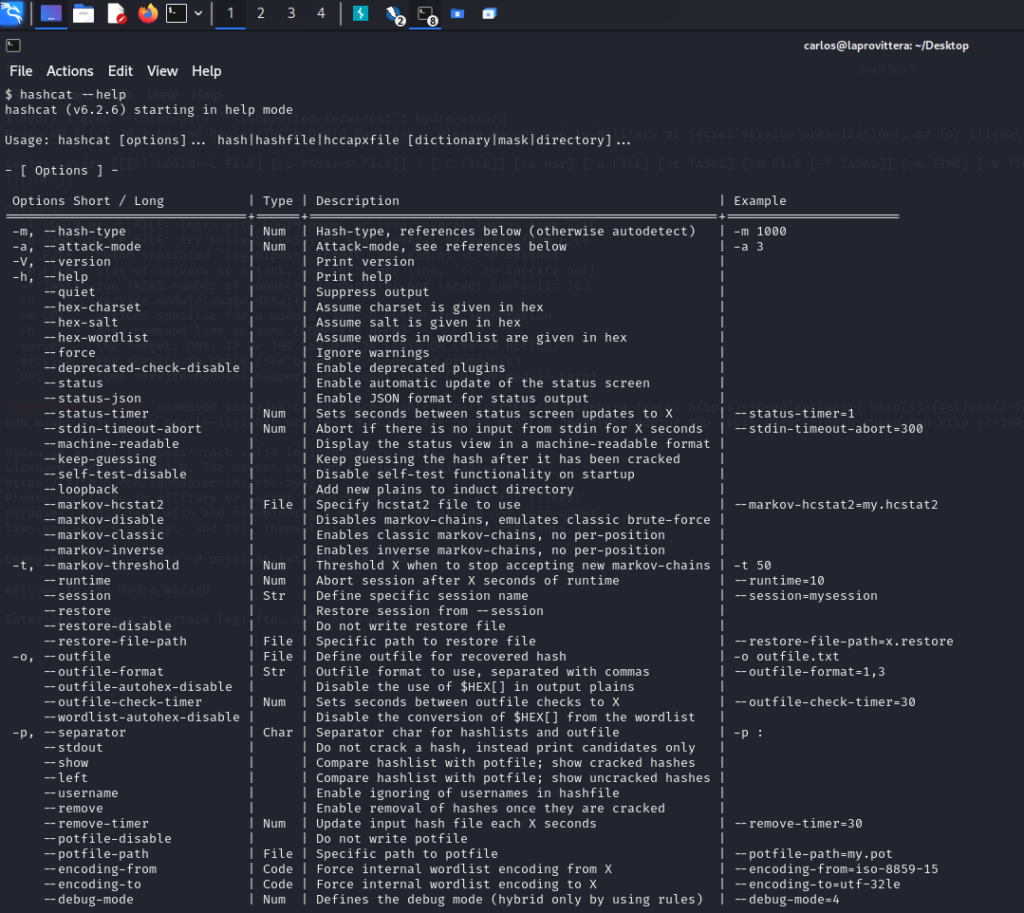1024x913 pixels.
Task: Open the View menu in terminal
Action: point(162,71)
